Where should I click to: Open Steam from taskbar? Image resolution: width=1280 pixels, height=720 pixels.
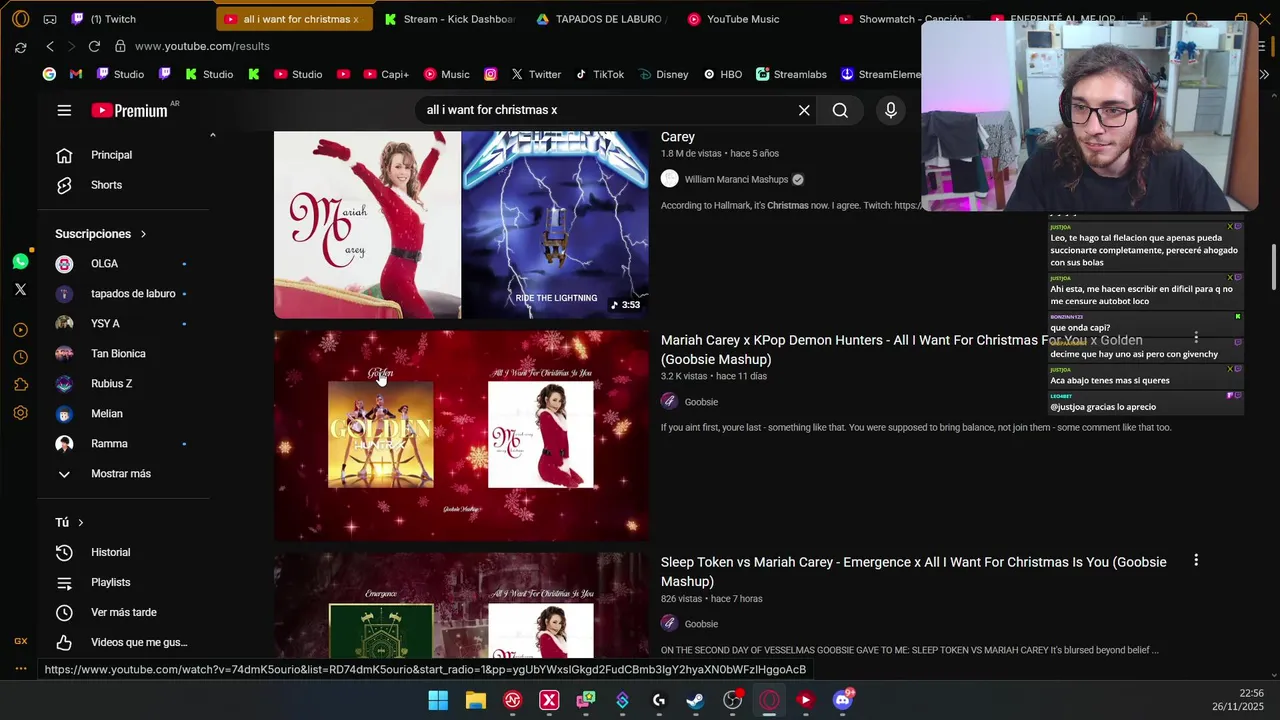click(695, 700)
